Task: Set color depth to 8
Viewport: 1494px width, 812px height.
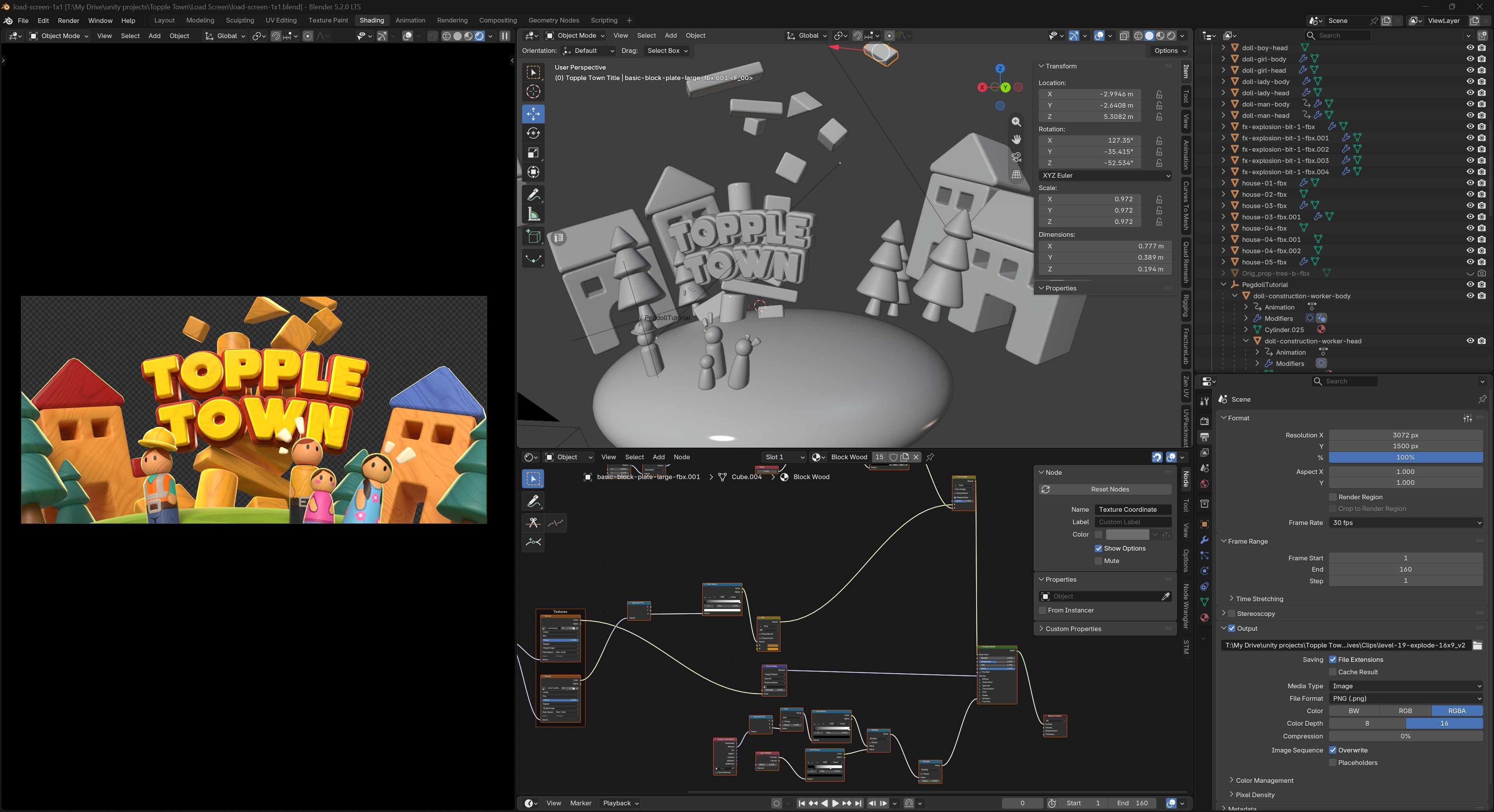Action: [1367, 723]
